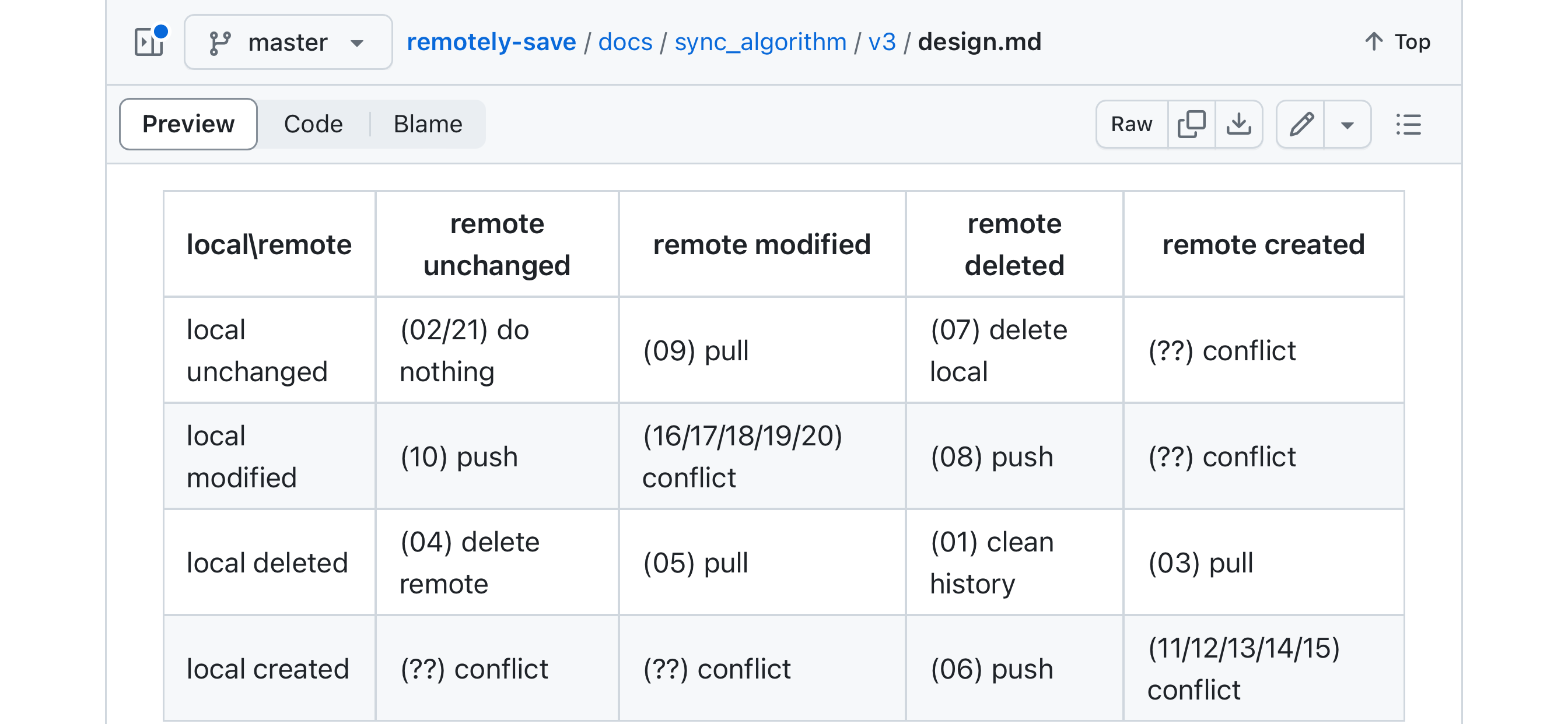Image resolution: width=1568 pixels, height=724 pixels.
Task: Click the "remote modified" column header
Action: [x=761, y=245]
